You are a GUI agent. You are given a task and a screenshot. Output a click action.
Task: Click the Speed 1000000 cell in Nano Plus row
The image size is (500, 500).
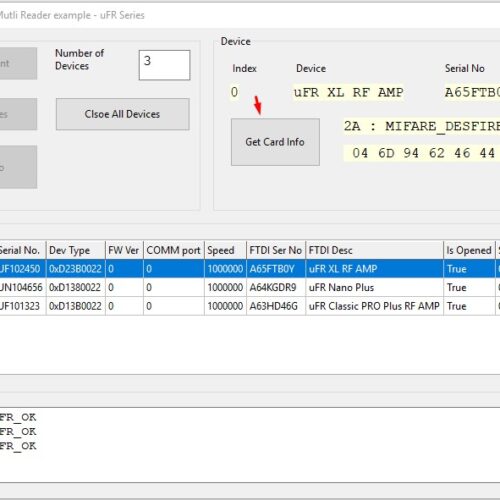pyautogui.click(x=225, y=287)
